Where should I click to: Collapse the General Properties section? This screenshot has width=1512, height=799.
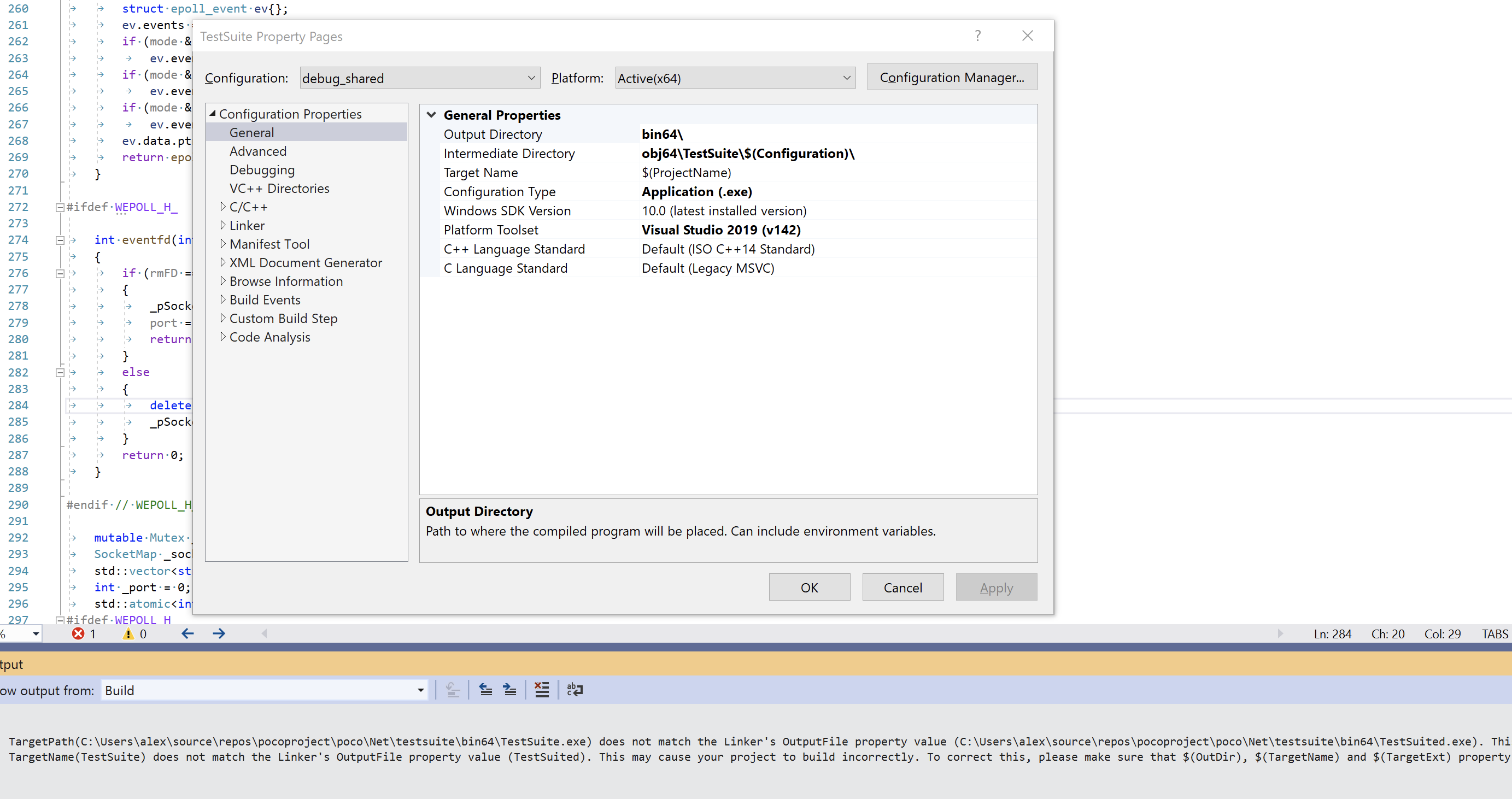431,115
